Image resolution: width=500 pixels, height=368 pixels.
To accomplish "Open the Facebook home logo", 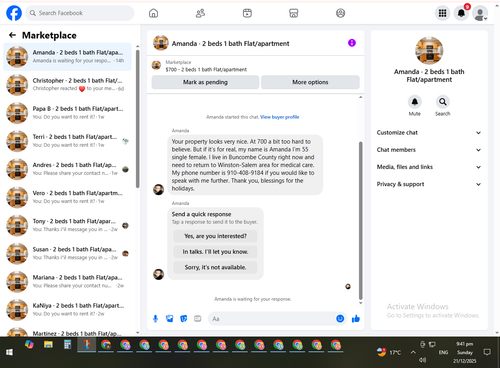I will click(14, 13).
